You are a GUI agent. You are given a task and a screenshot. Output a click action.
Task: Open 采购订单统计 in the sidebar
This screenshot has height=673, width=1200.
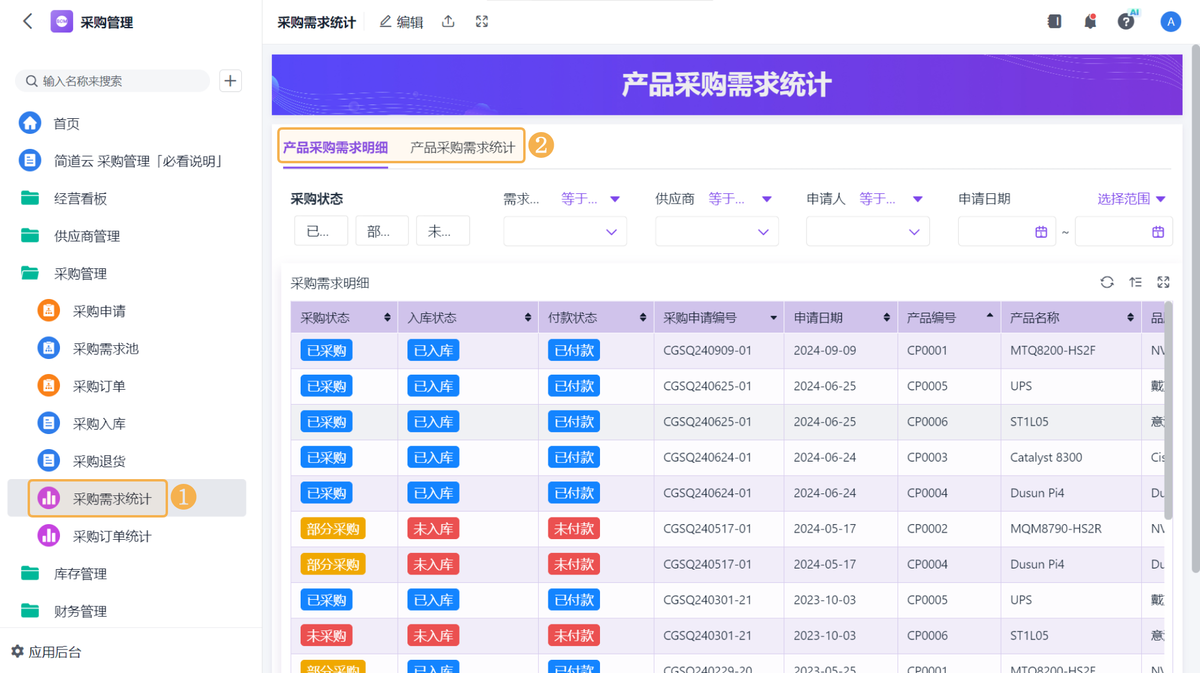[x=112, y=536]
